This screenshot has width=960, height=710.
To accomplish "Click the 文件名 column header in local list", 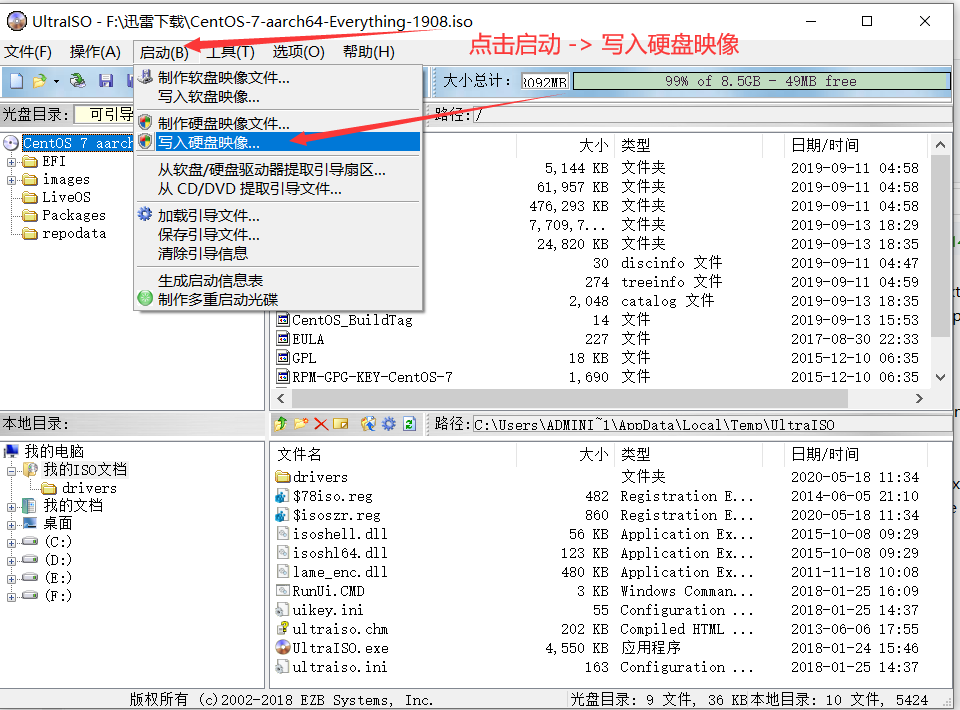I will coord(394,454).
